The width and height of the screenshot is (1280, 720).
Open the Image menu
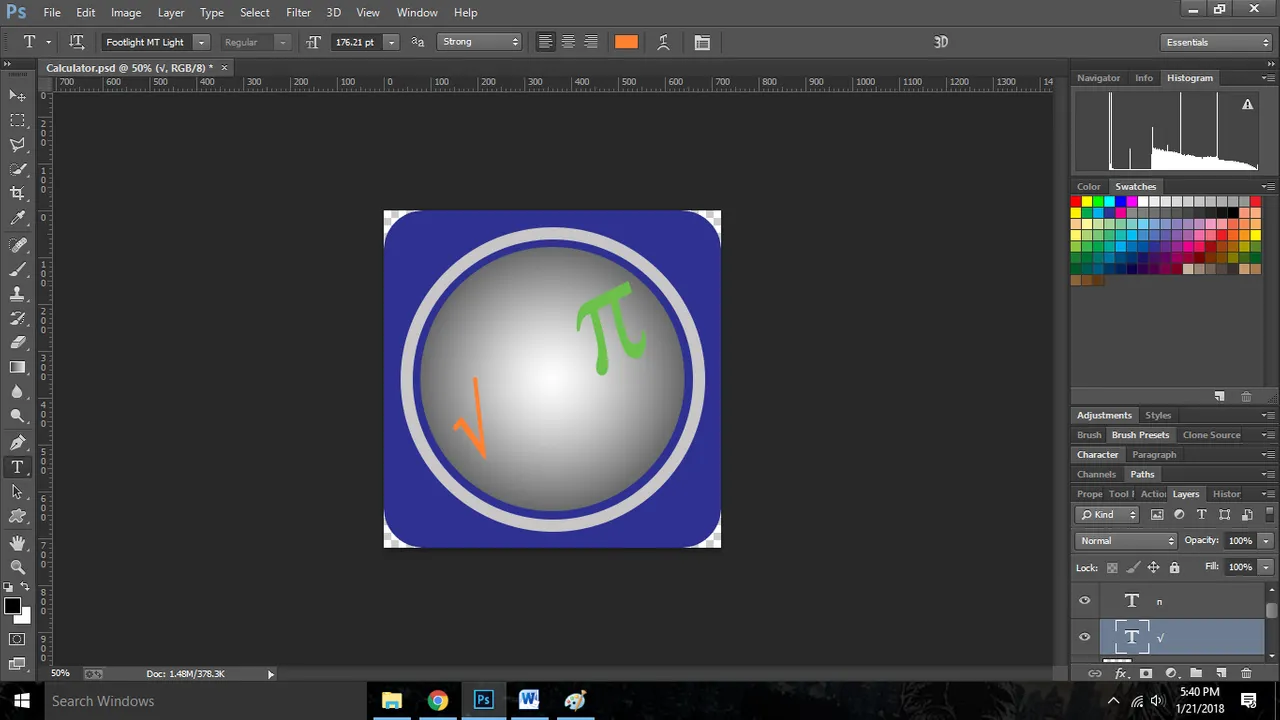point(126,12)
